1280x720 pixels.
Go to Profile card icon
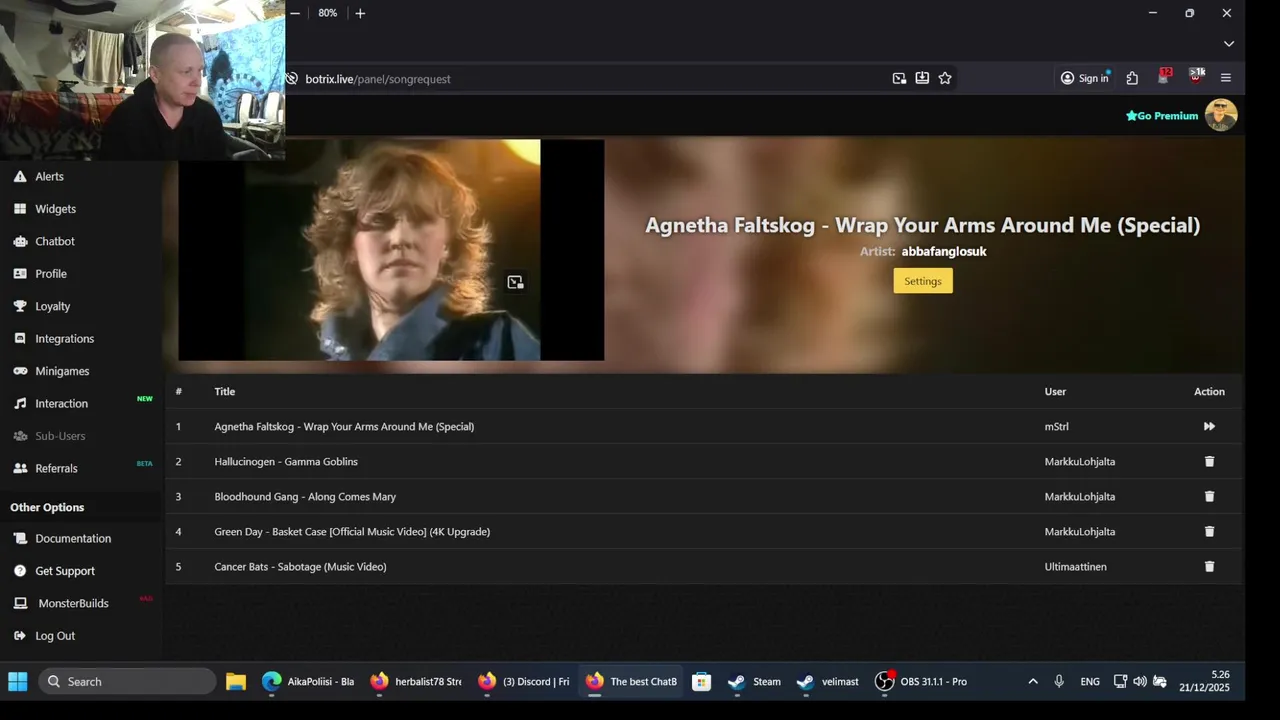pos(20,274)
